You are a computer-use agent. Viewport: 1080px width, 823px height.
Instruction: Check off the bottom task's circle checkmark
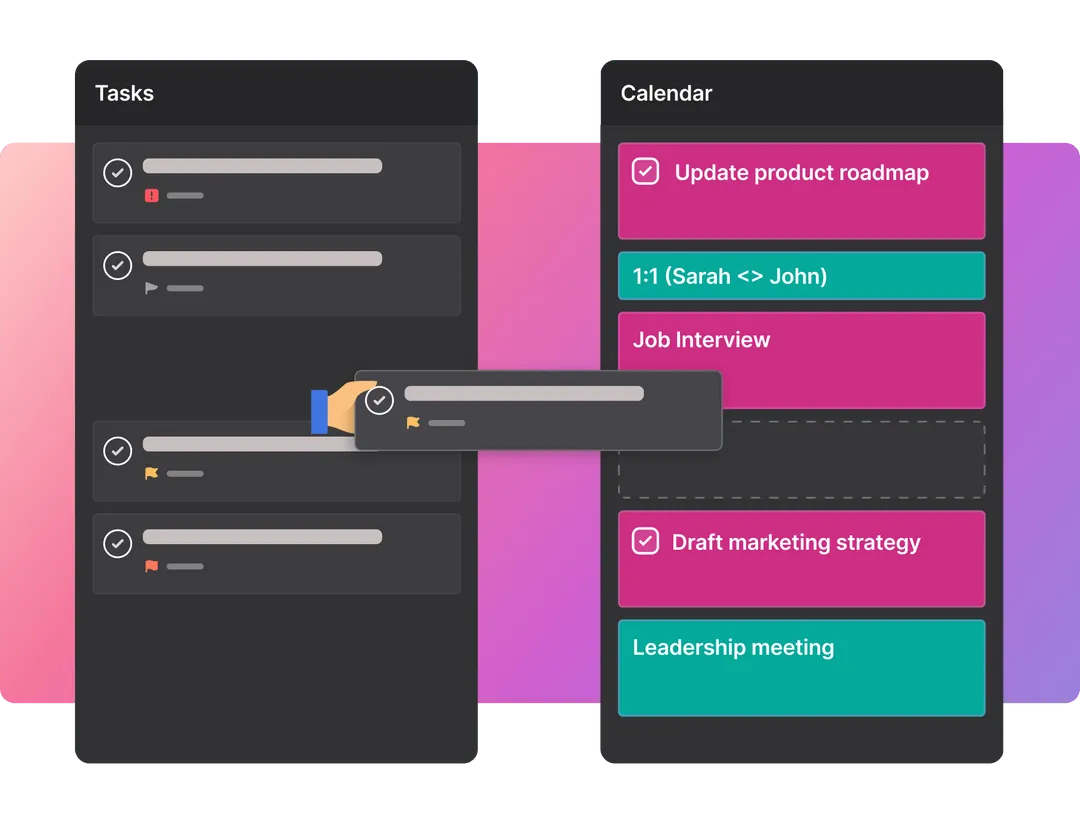point(118,544)
